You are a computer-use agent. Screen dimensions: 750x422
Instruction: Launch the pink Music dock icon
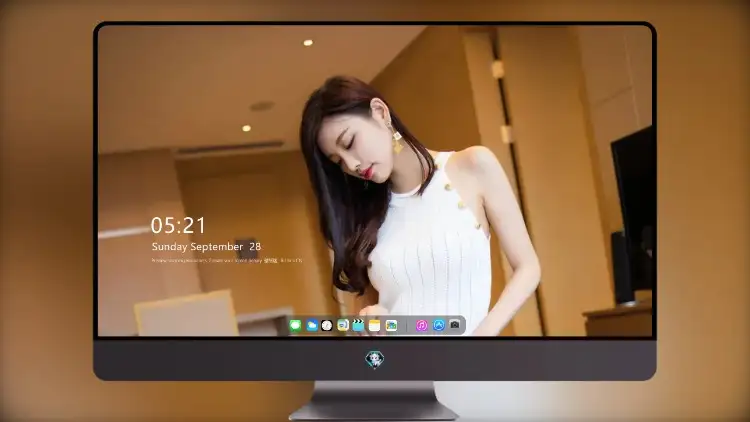(x=421, y=325)
